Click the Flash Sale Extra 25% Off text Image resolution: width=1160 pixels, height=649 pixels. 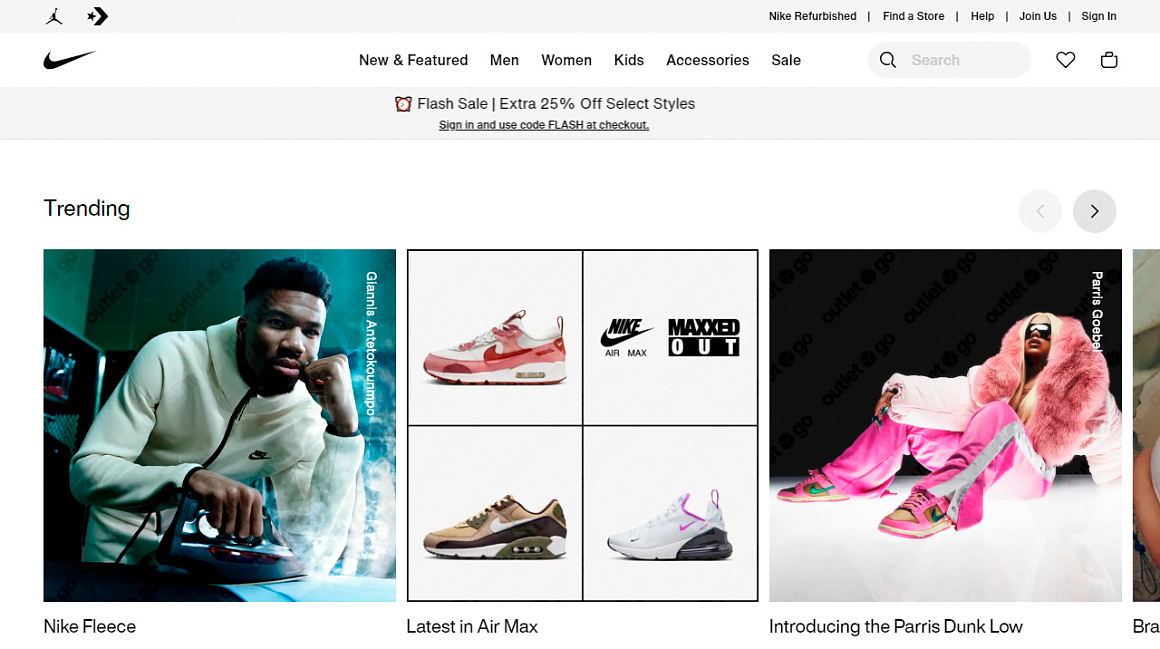click(556, 104)
